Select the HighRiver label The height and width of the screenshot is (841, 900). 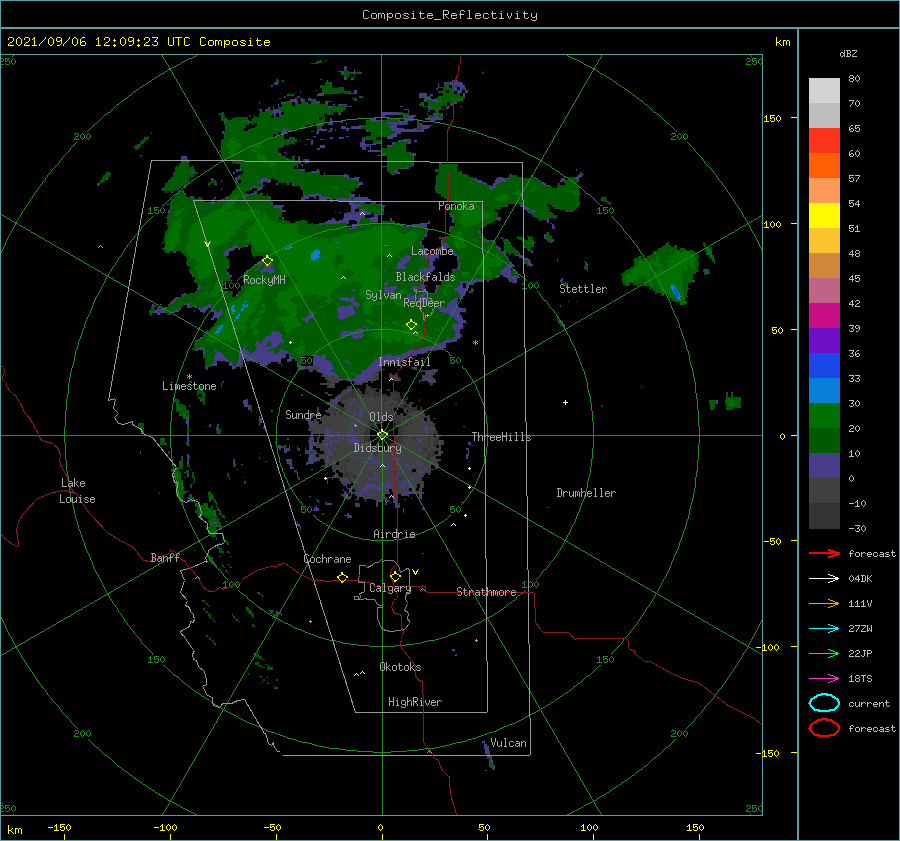415,702
